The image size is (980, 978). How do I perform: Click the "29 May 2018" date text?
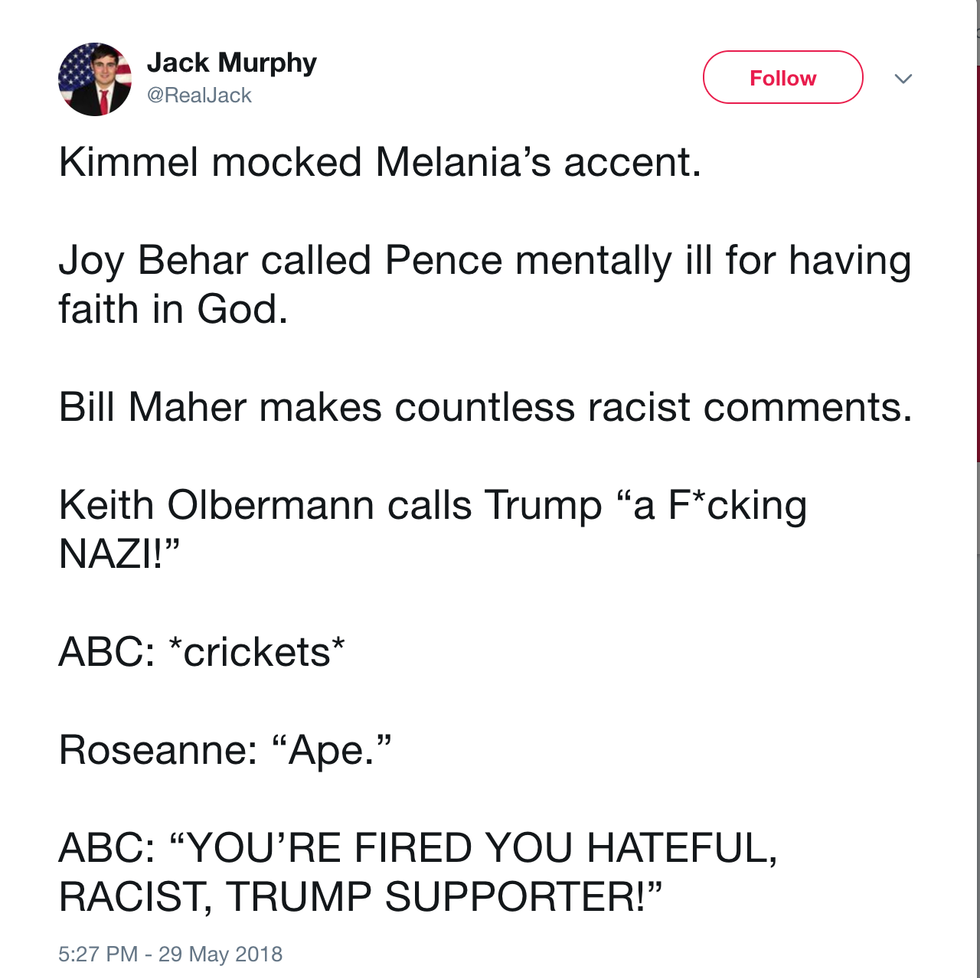219,953
